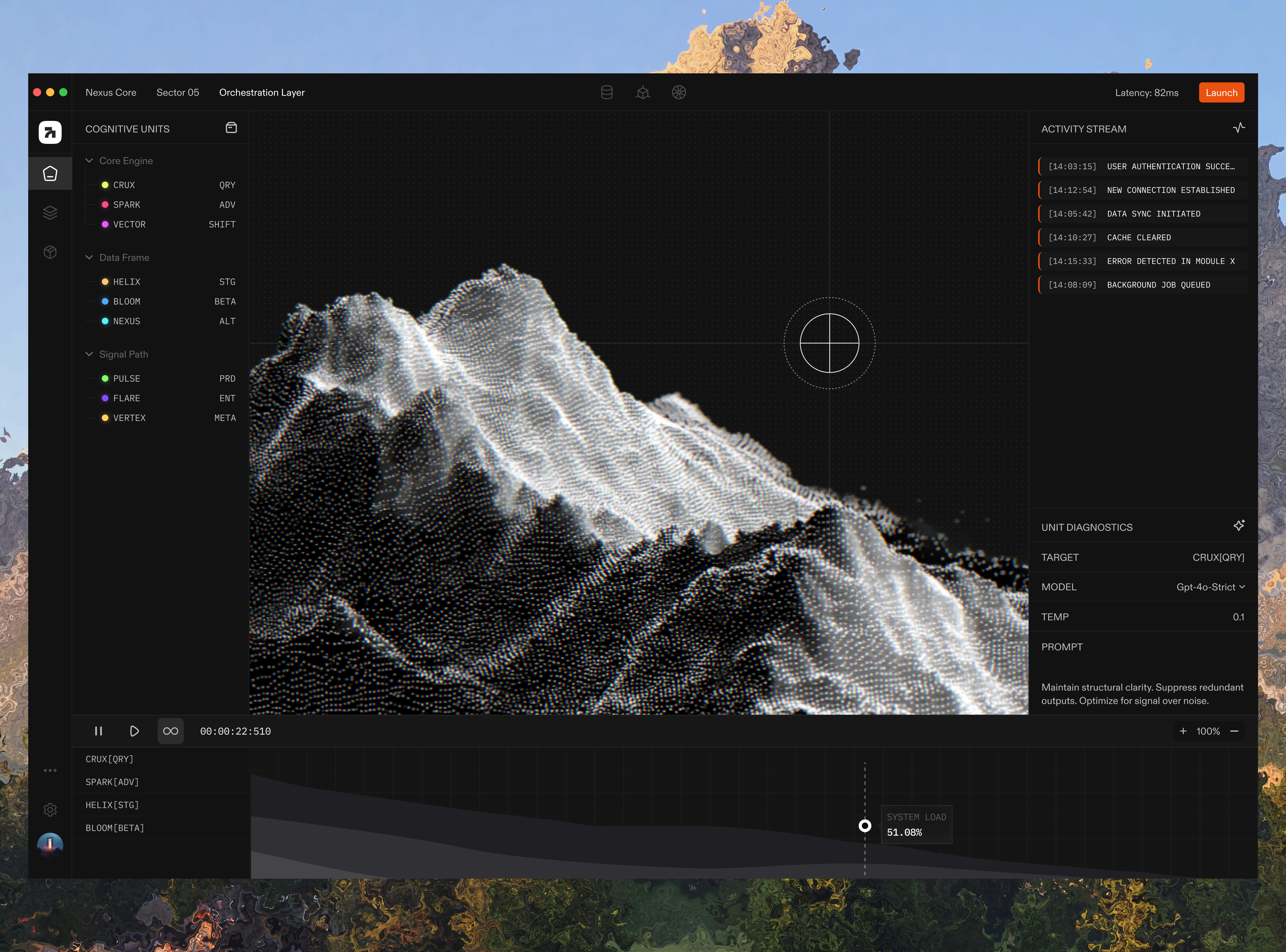This screenshot has height=952, width=1286.
Task: Open the USER AUTHENTICATION log entry
Action: point(1143,166)
